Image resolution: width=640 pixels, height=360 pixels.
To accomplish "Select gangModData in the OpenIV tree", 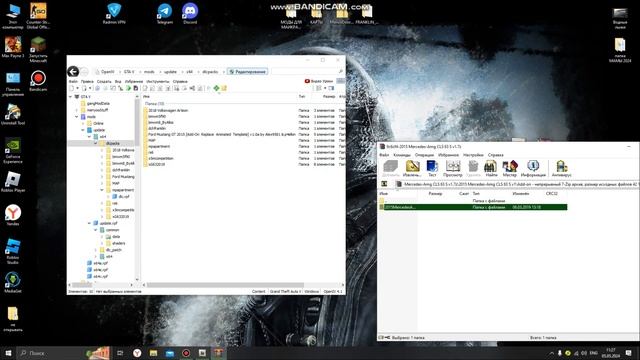I will [x=98, y=103].
